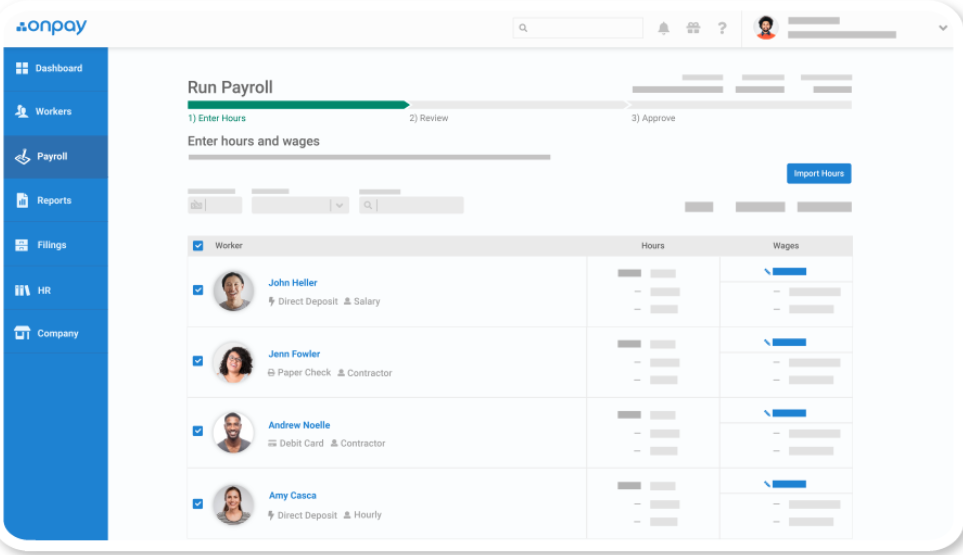963x555 pixels.
Task: Click the HR books icon
Action: point(22,290)
